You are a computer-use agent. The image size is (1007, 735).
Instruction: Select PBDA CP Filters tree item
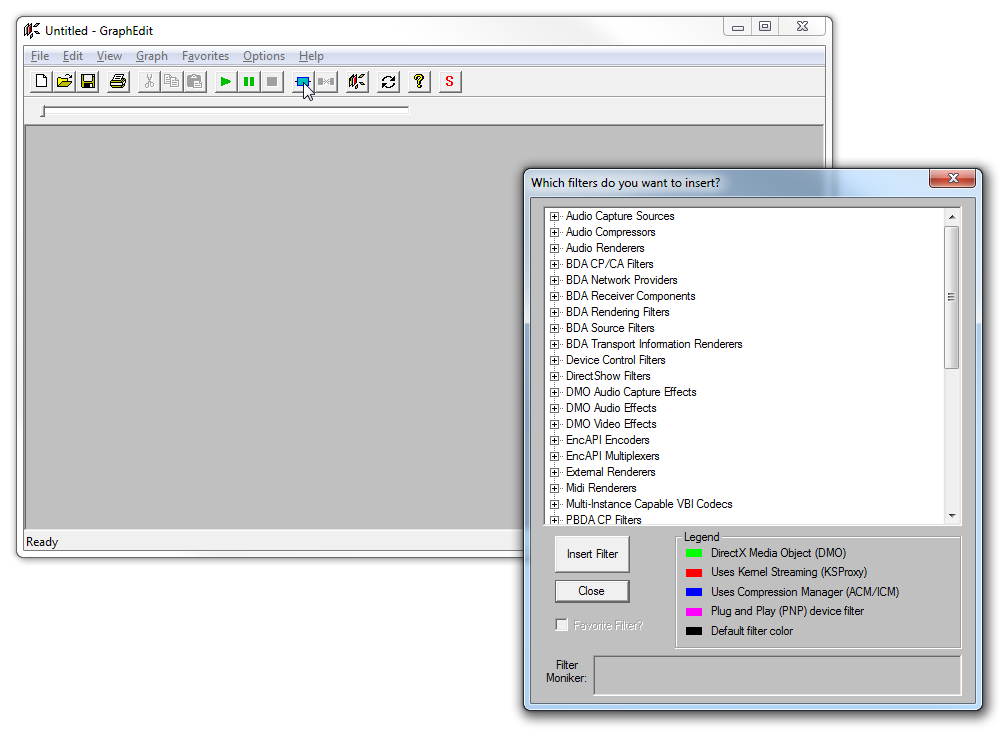tap(604, 520)
